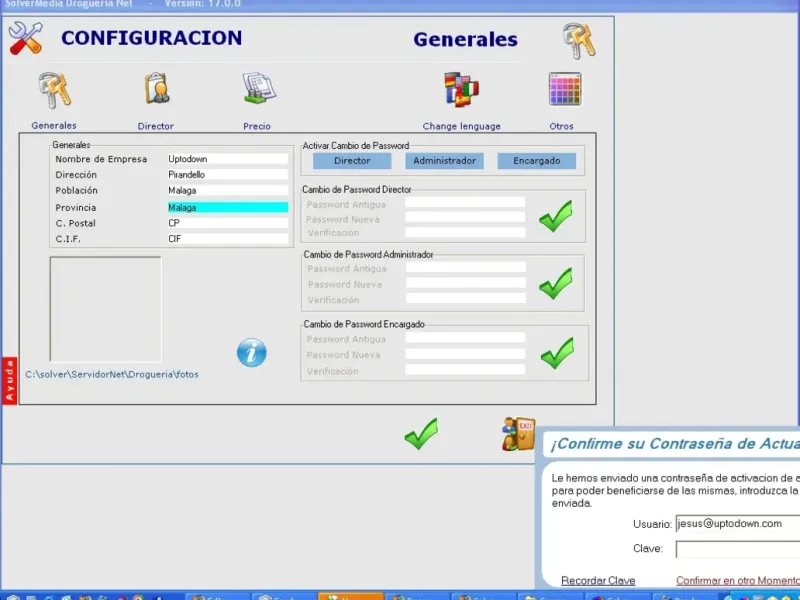
Task: Click Administrador Password Antigua field
Action: click(x=465, y=267)
